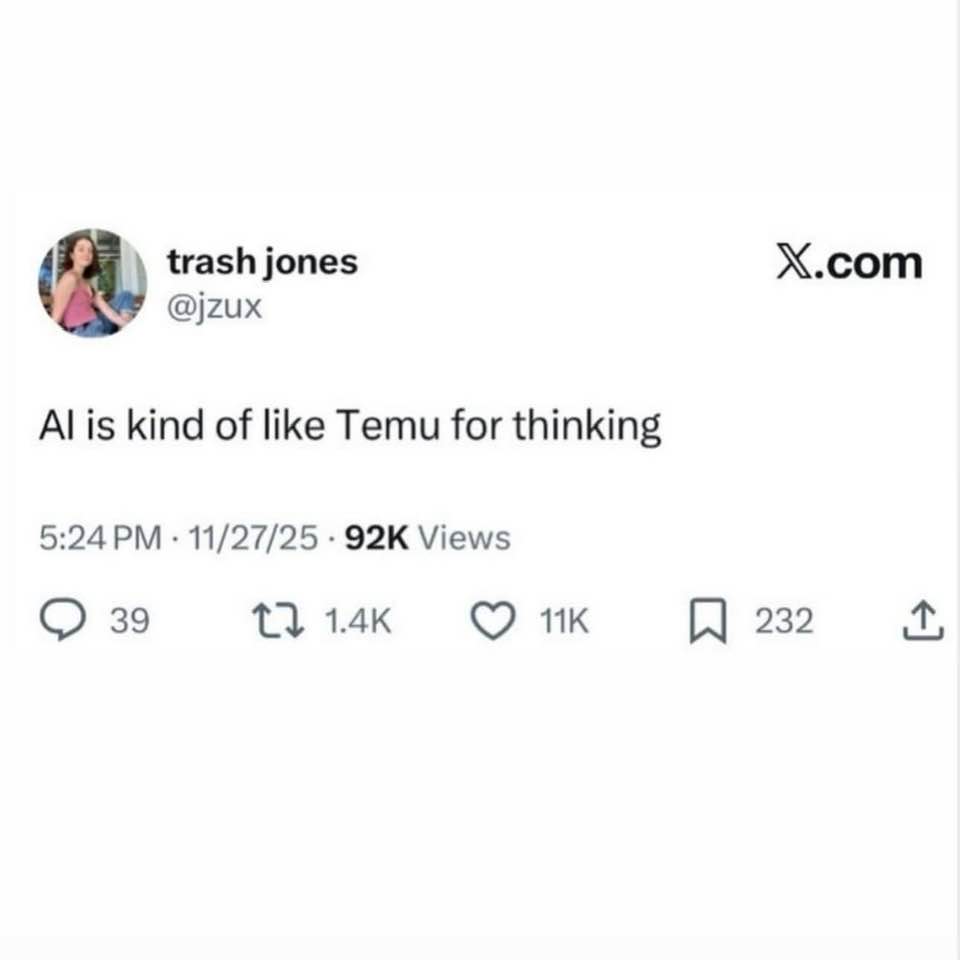The width and height of the screenshot is (960, 960).
Task: Click the bold 92K view count
Action: click(377, 538)
